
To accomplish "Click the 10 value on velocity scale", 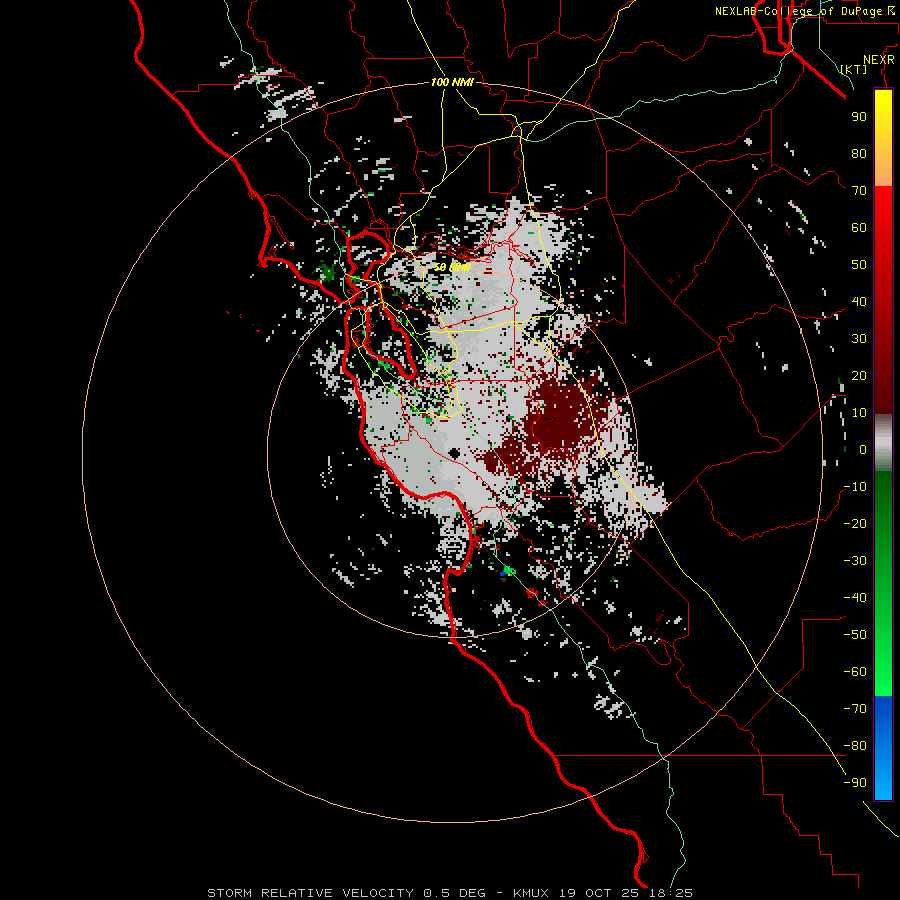I will [x=859, y=413].
